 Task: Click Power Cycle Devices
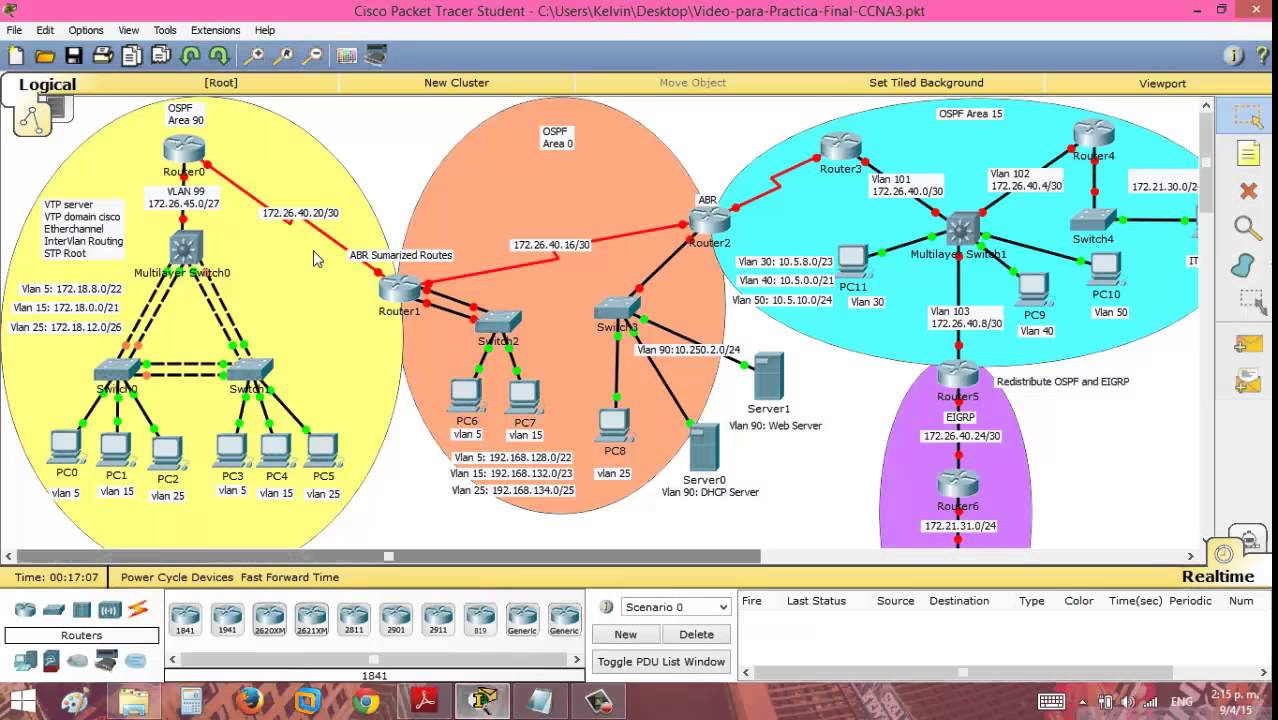pyautogui.click(x=176, y=577)
